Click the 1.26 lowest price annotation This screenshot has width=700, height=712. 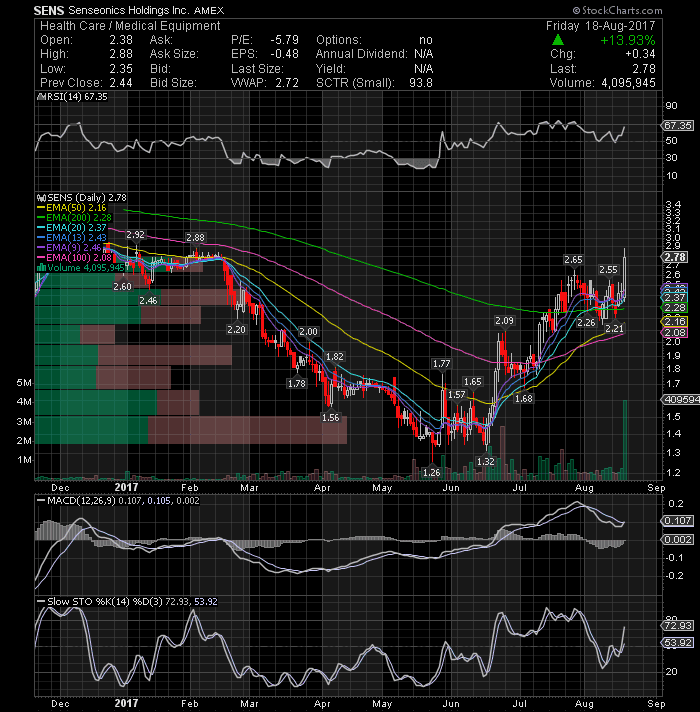431,472
